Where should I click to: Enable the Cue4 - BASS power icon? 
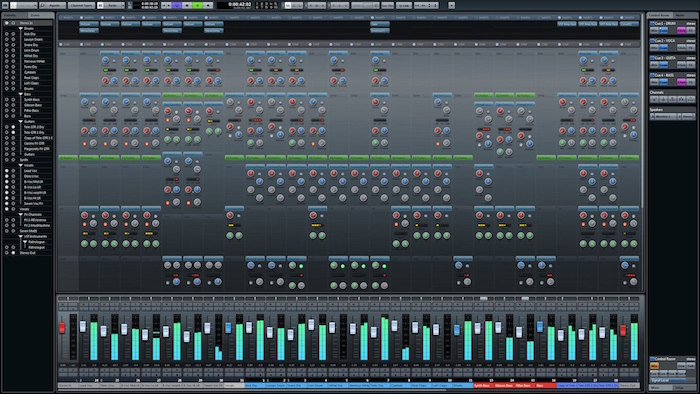[x=652, y=75]
